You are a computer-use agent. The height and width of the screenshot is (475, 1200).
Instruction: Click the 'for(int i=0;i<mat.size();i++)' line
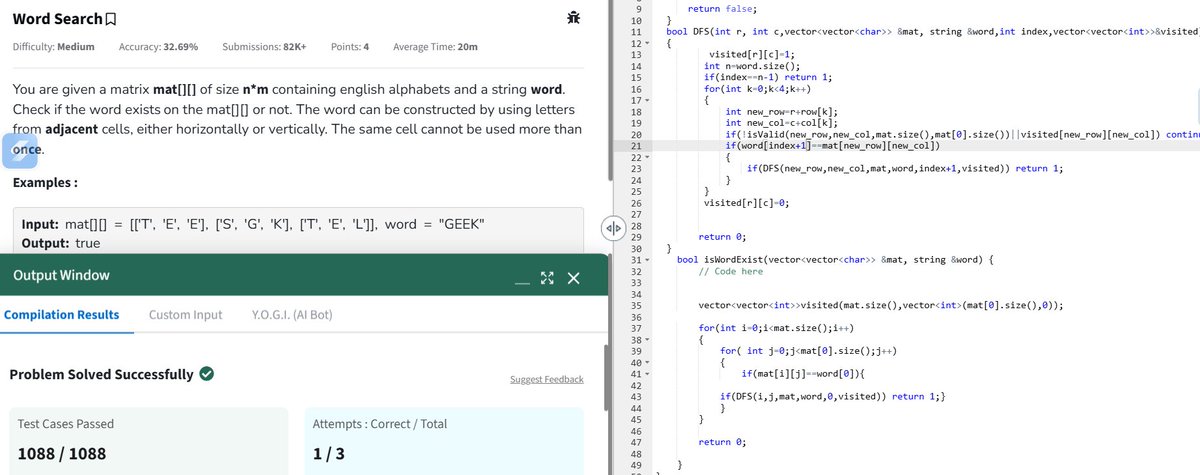point(776,328)
